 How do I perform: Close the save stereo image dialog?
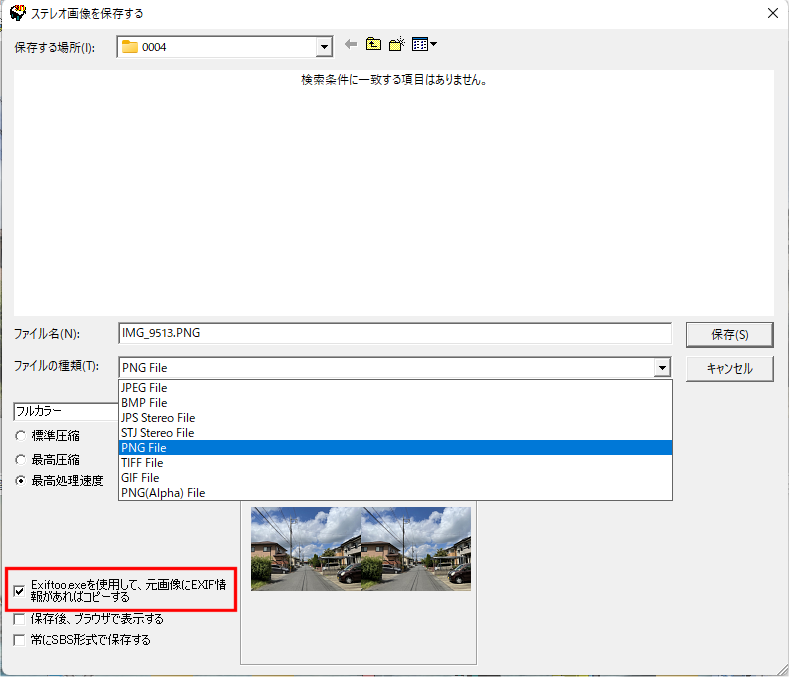pos(773,13)
